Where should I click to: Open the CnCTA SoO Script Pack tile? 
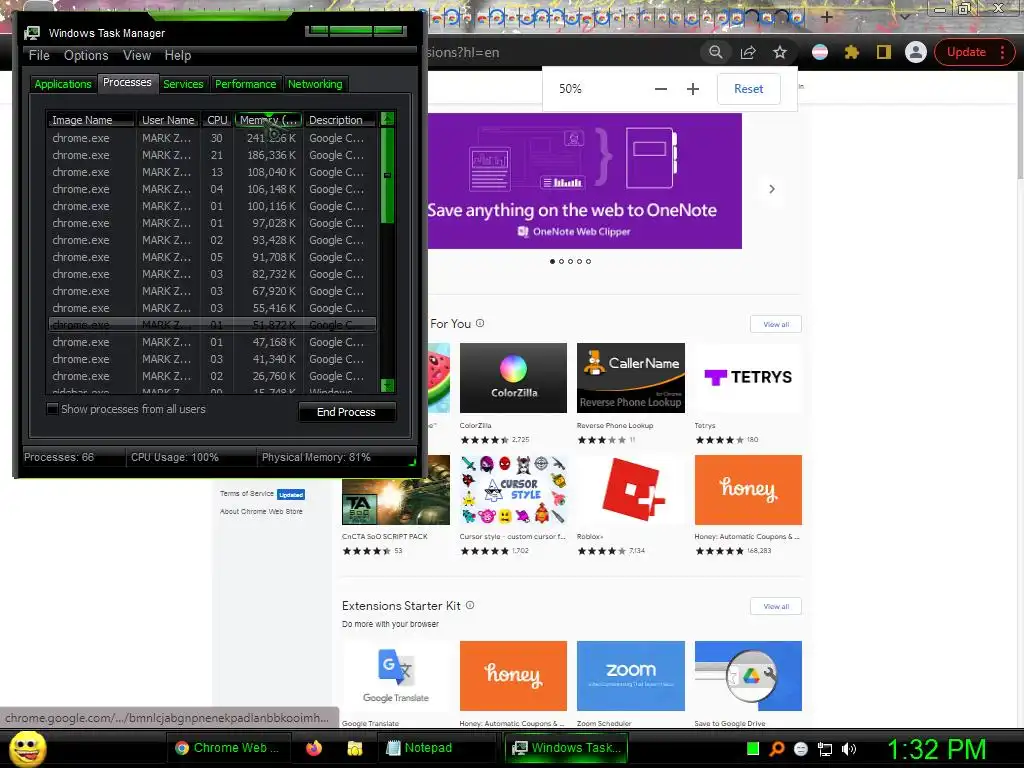click(x=396, y=490)
